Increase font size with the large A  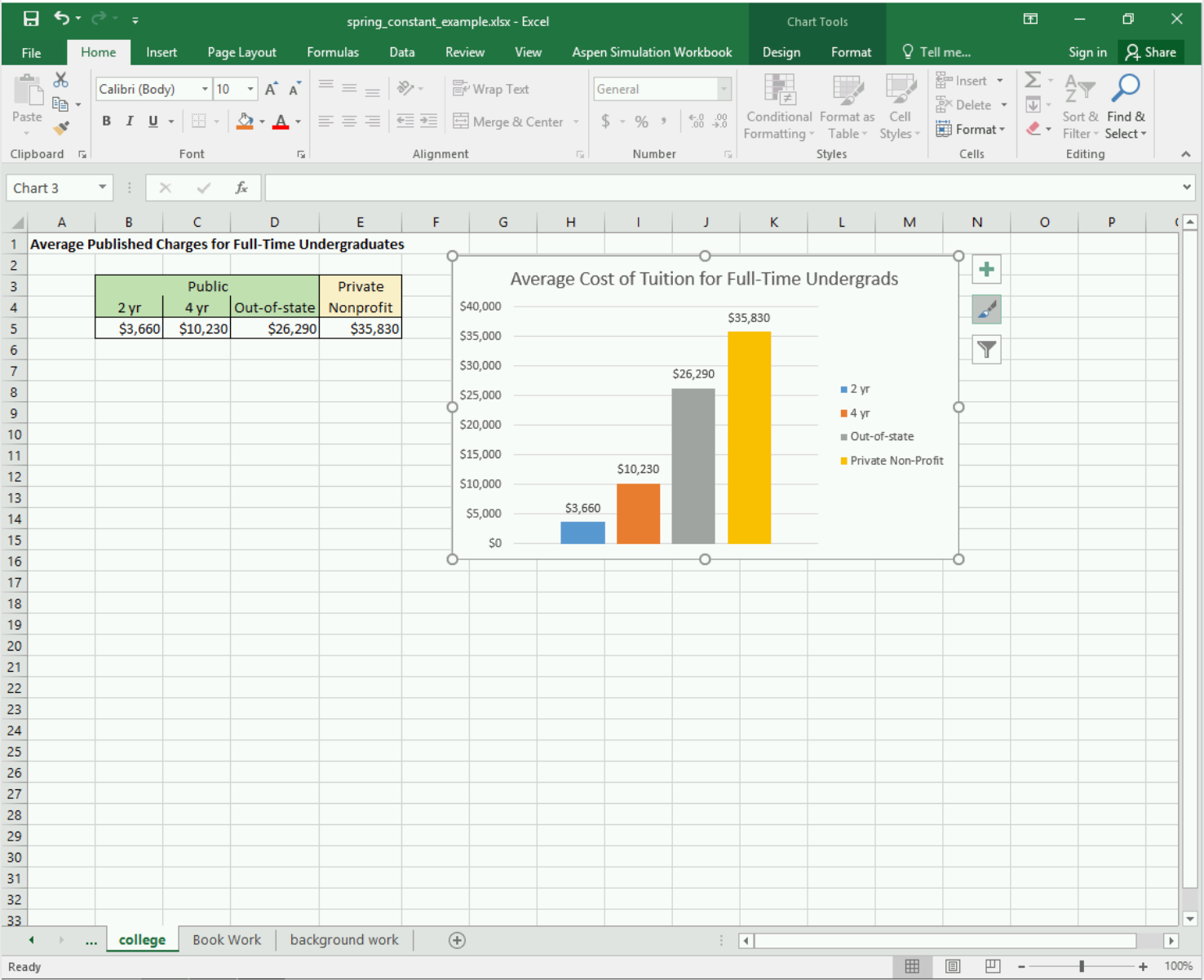pyautogui.click(x=272, y=89)
